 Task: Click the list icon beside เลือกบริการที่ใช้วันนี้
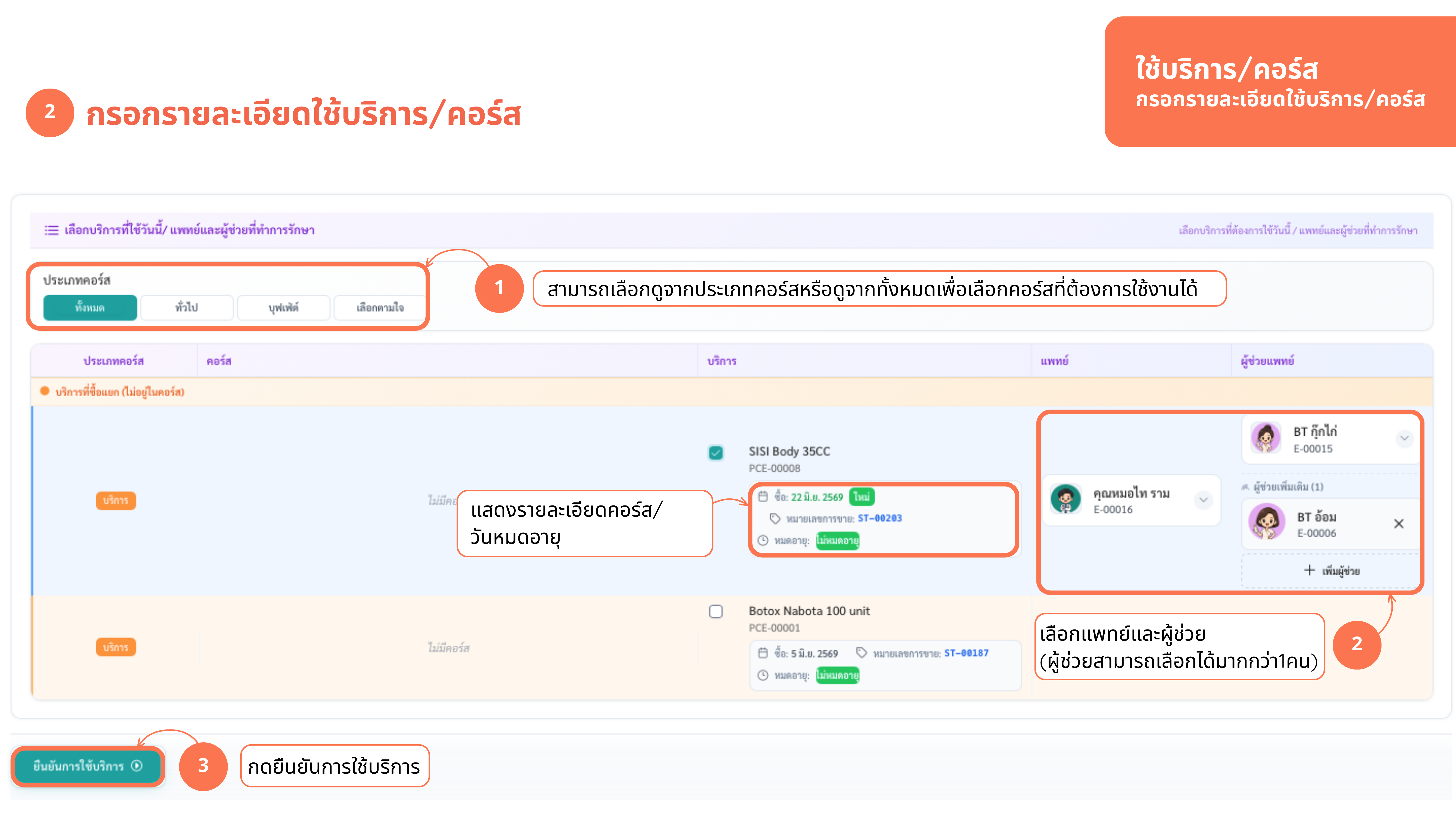51,230
